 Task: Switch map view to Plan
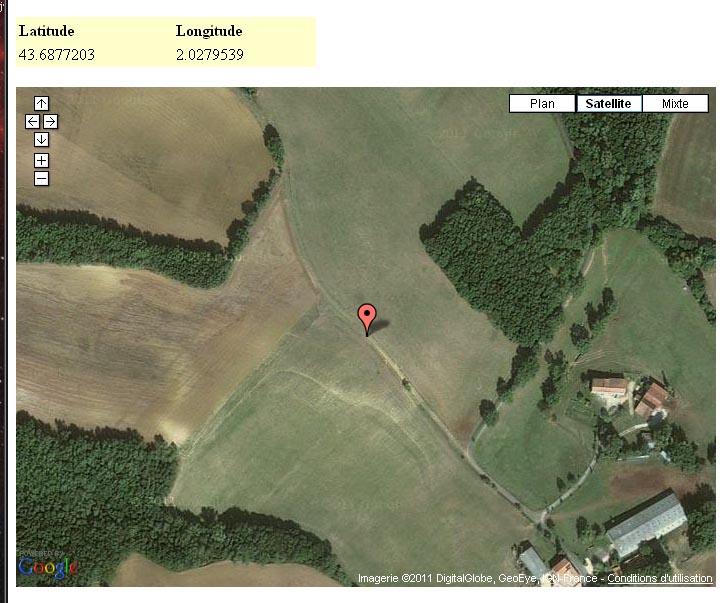click(542, 103)
